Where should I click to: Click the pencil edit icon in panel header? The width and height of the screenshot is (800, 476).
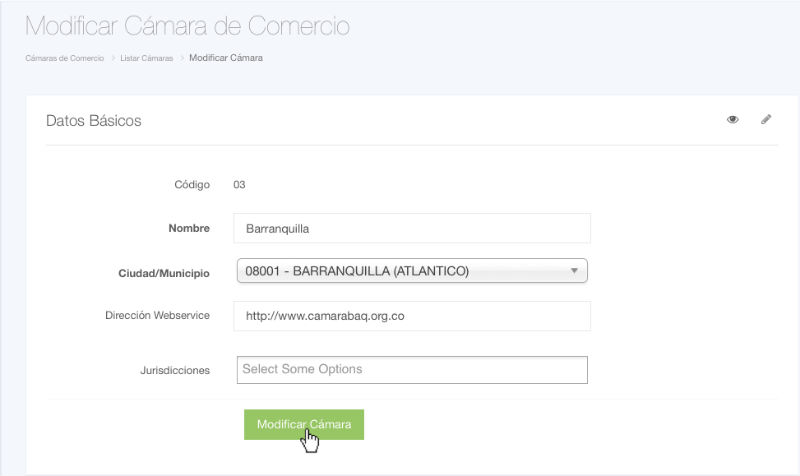pyautogui.click(x=766, y=120)
